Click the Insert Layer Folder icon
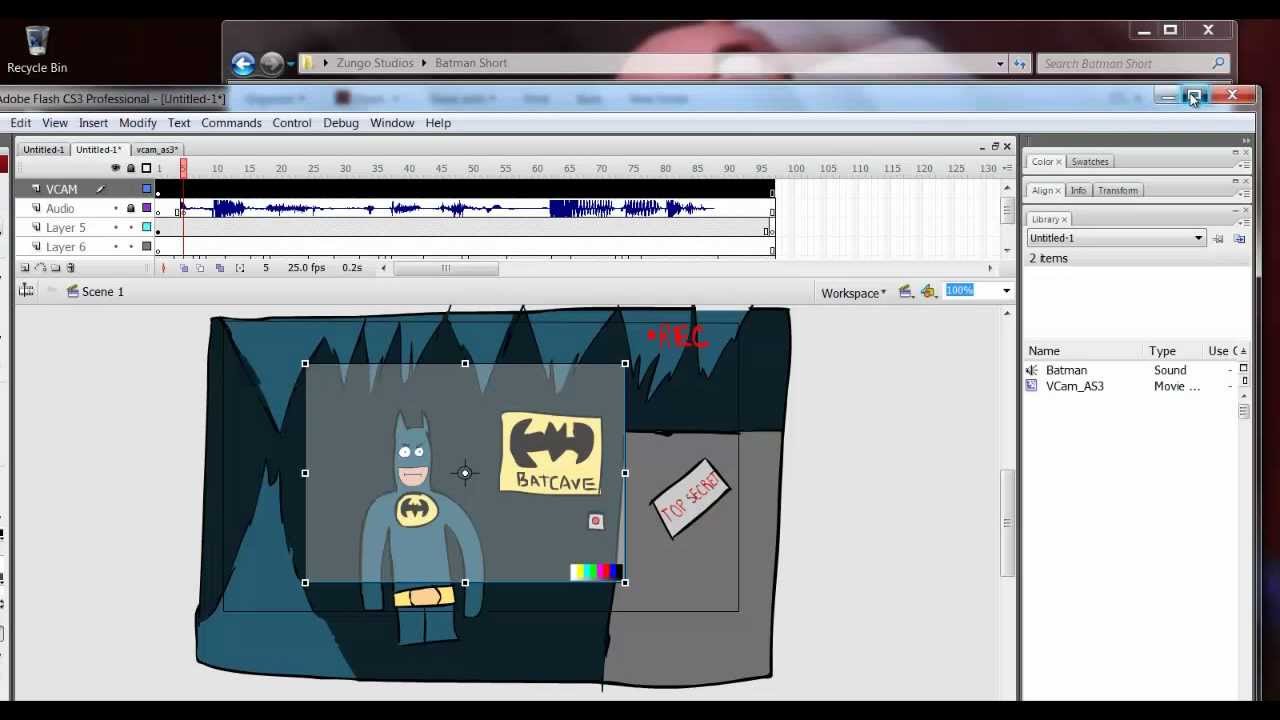 (55, 268)
